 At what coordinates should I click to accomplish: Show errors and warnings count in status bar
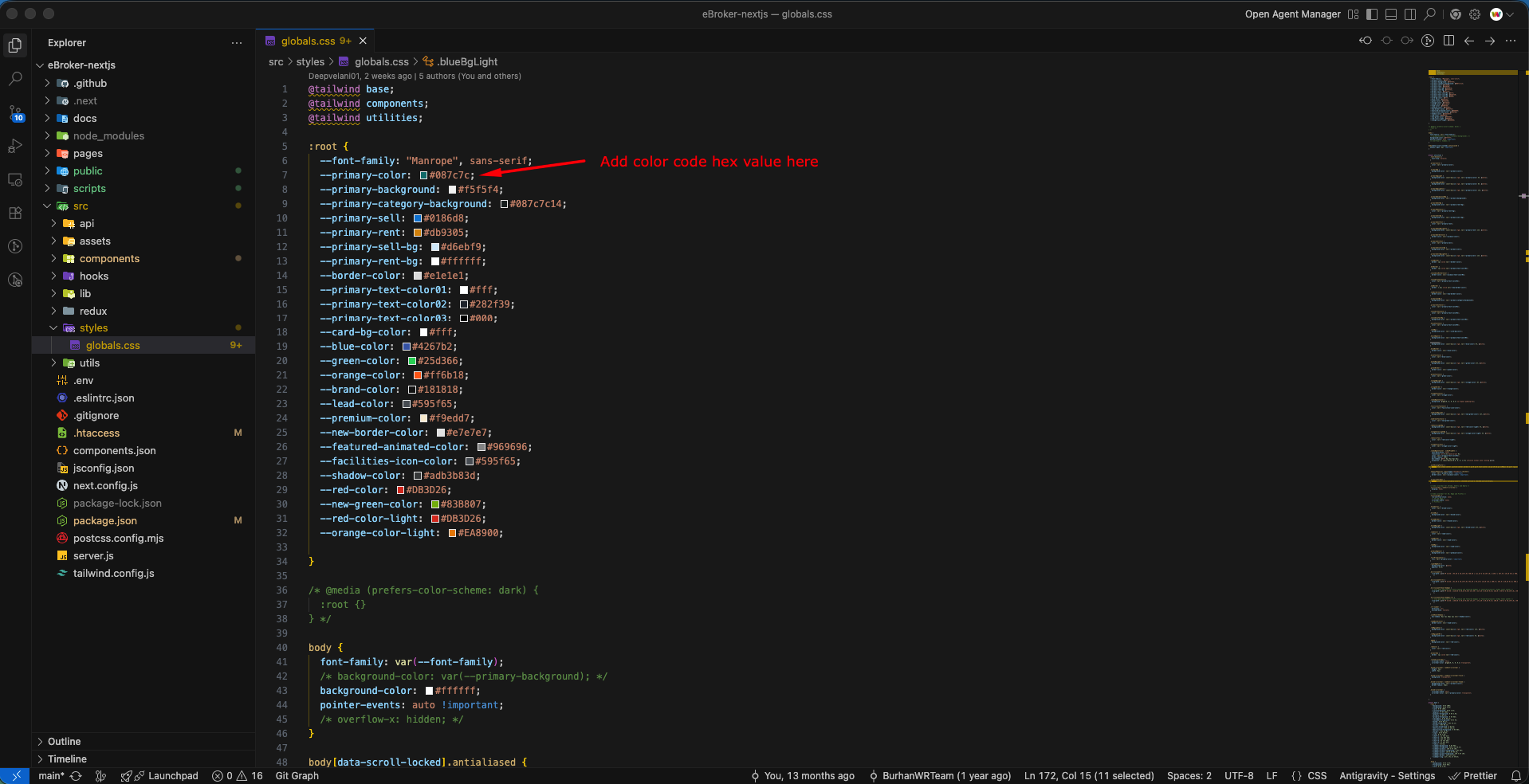[238, 775]
